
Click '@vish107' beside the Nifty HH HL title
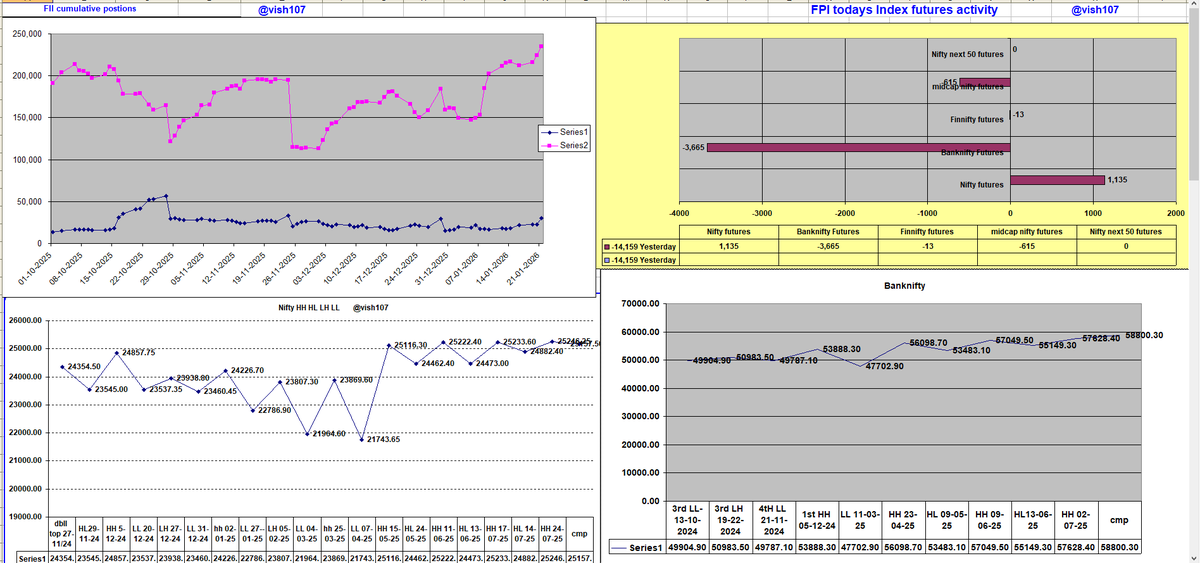(371, 308)
